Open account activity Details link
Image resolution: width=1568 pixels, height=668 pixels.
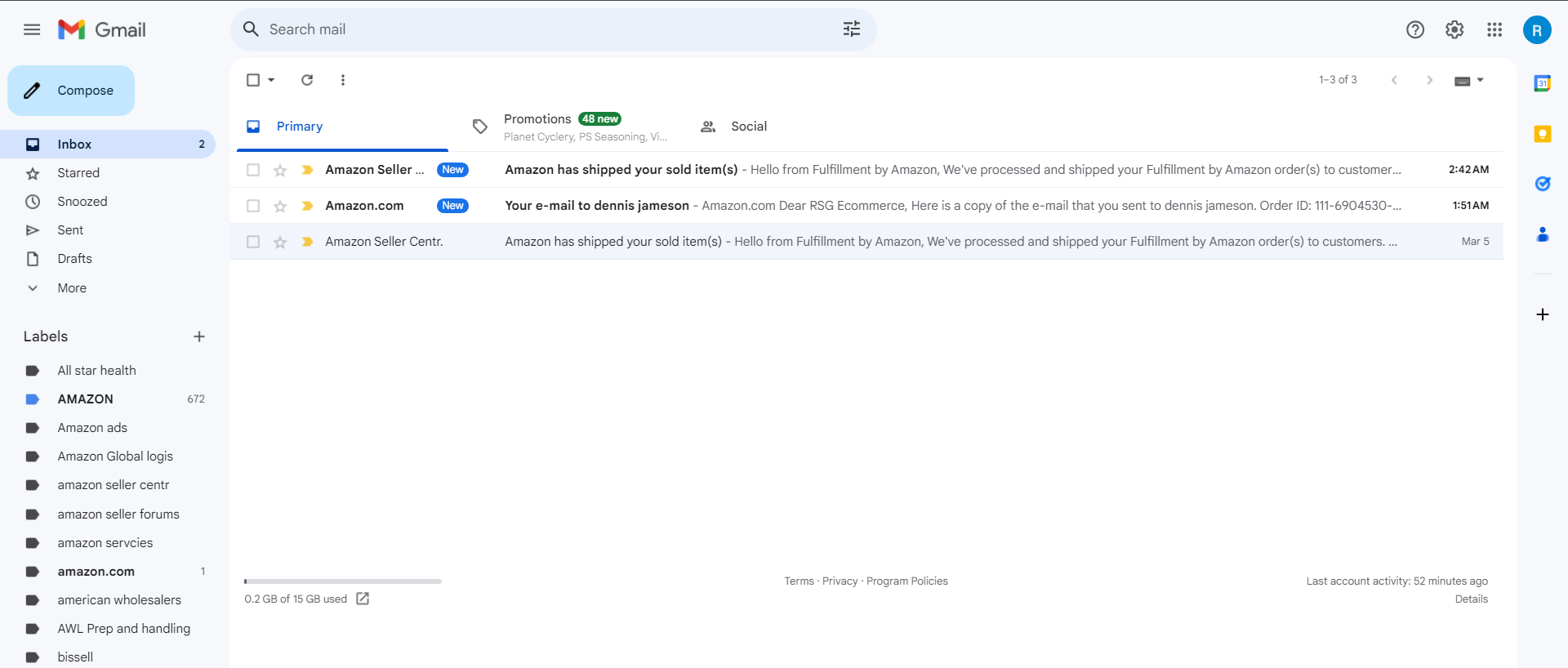coord(1471,599)
